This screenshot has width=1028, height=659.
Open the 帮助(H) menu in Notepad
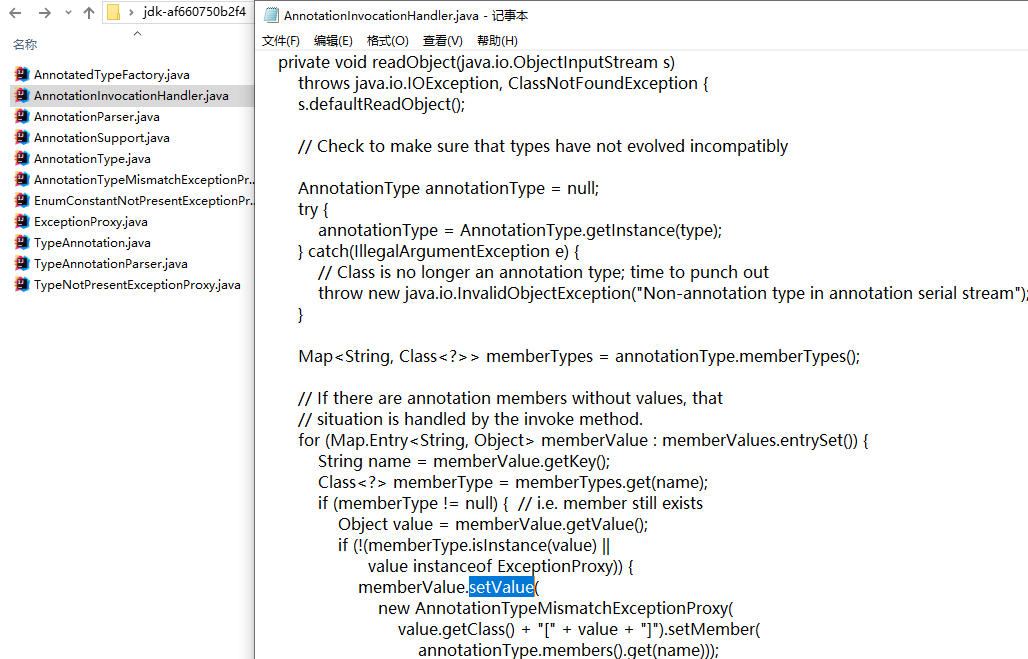click(497, 41)
